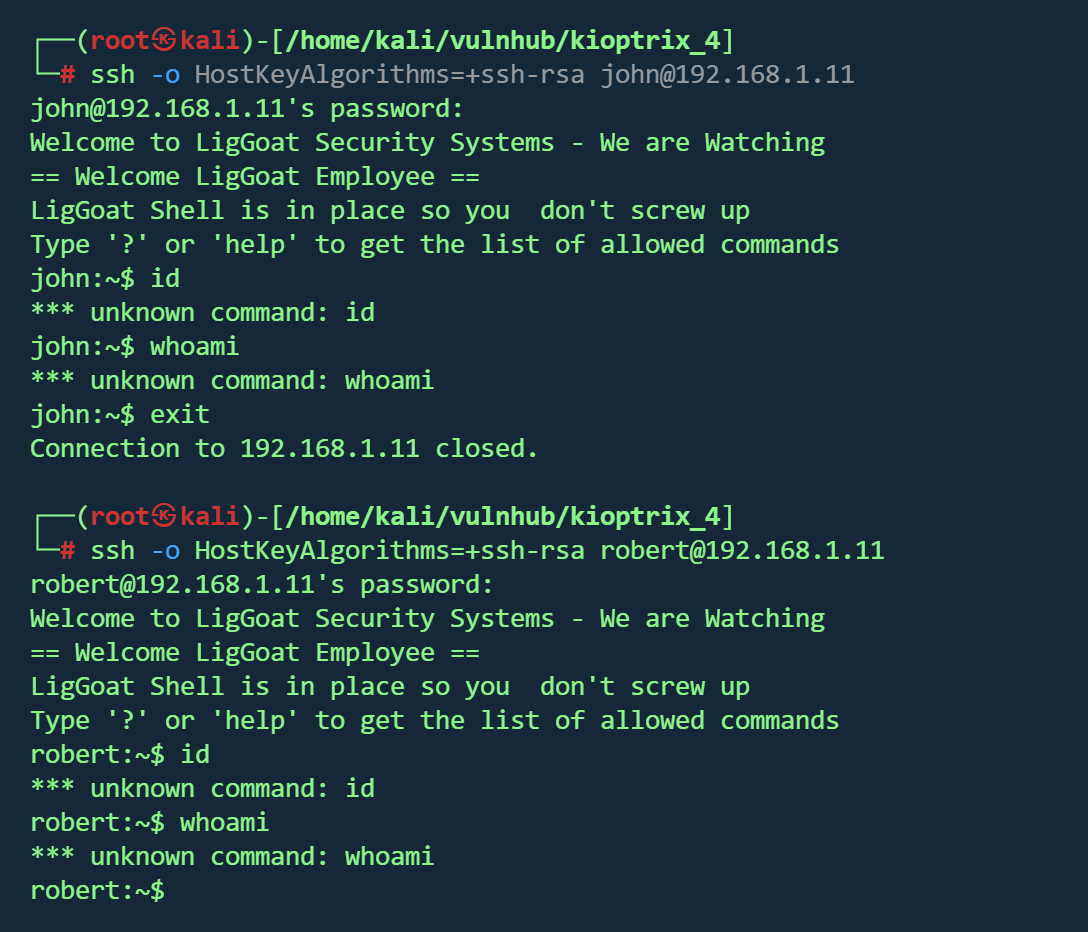Click the john@192.168.1.11's password prompt line

247,109
